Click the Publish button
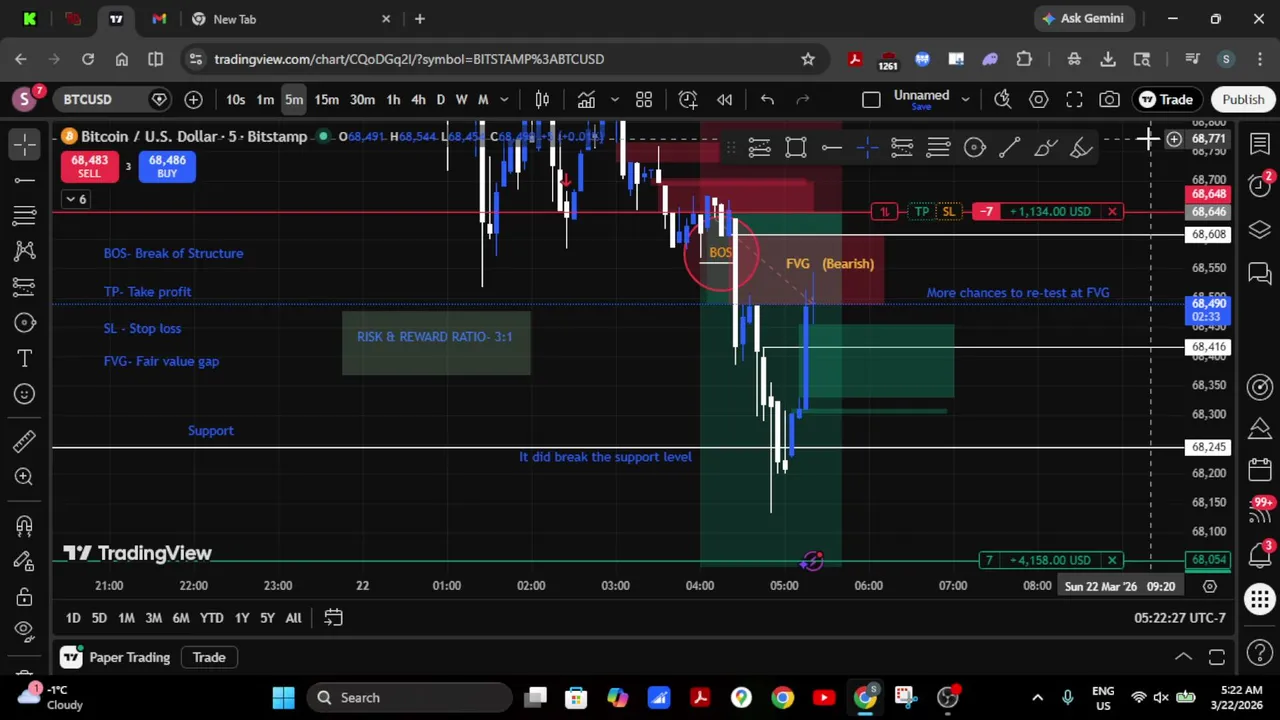 point(1243,99)
